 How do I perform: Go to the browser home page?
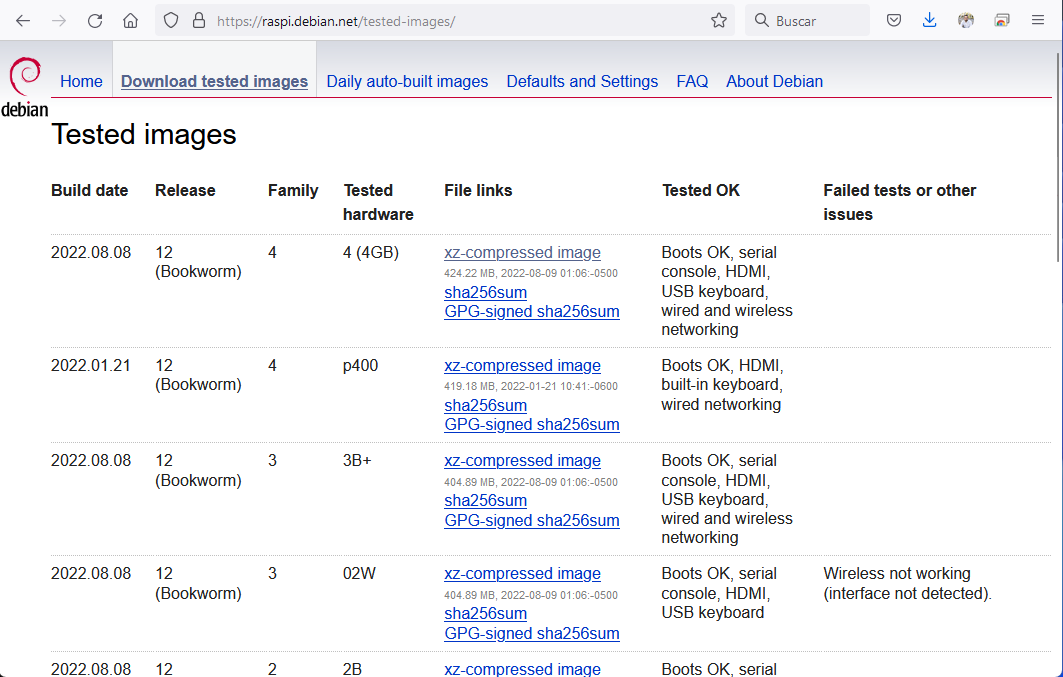pyautogui.click(x=130, y=20)
